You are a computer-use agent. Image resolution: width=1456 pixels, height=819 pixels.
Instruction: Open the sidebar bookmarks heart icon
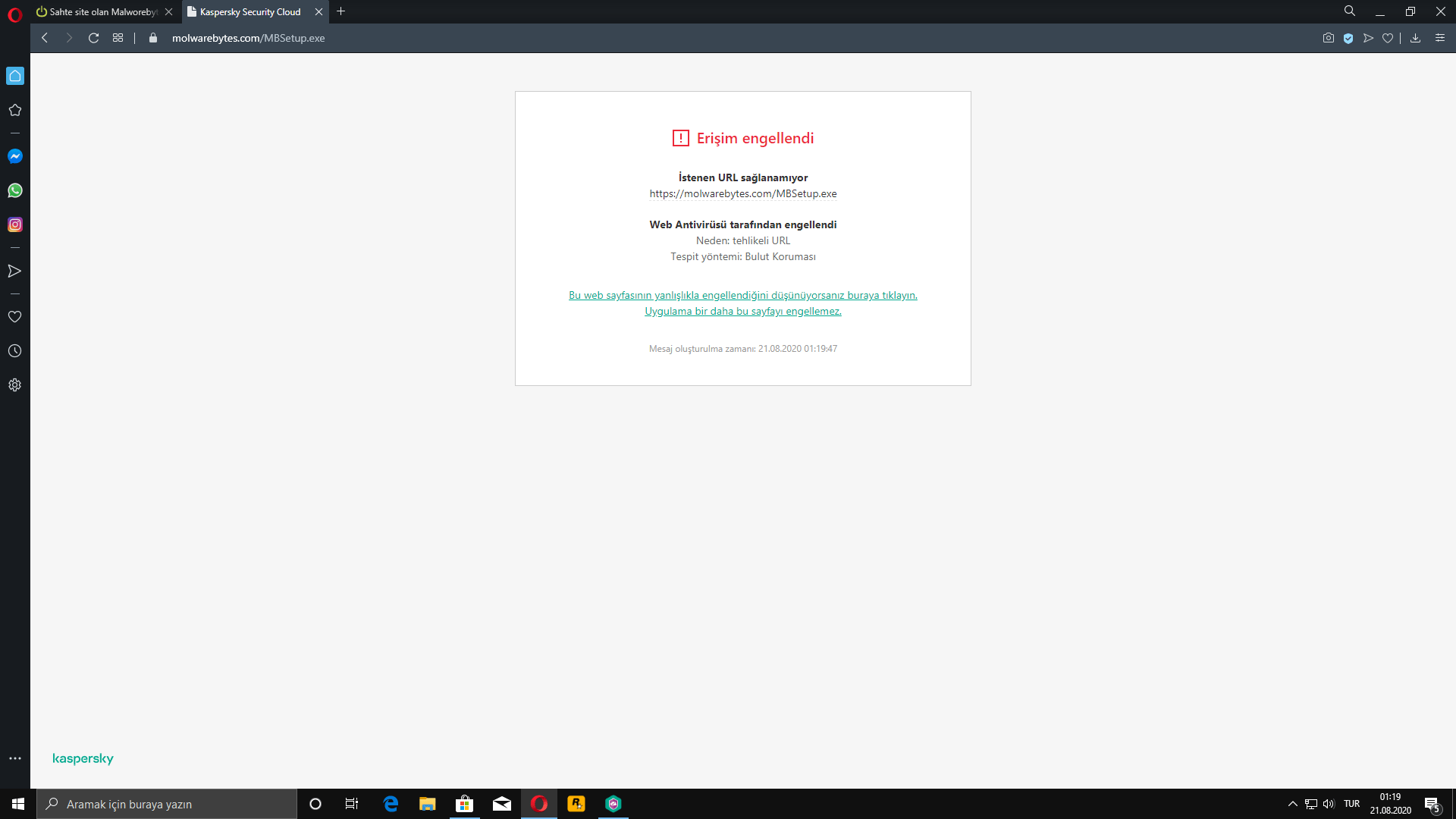tap(15, 317)
